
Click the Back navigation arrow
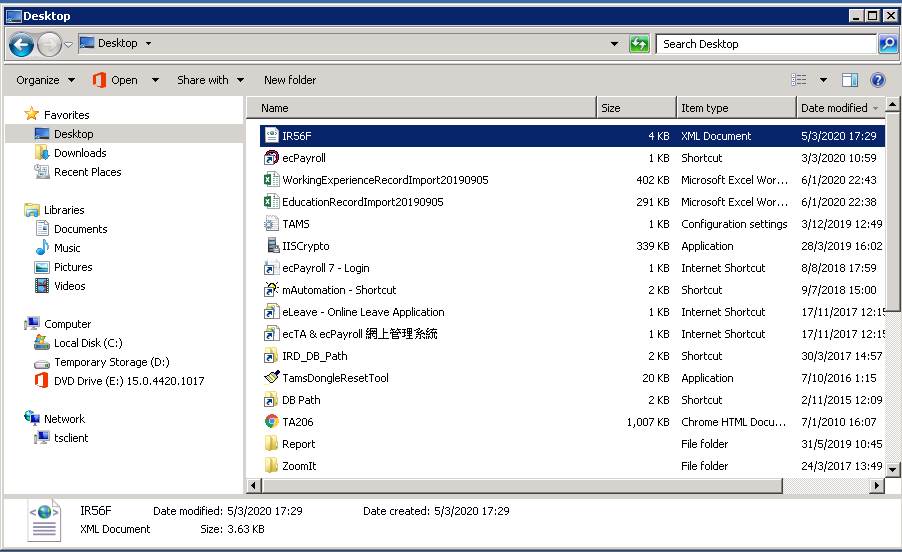point(21,44)
